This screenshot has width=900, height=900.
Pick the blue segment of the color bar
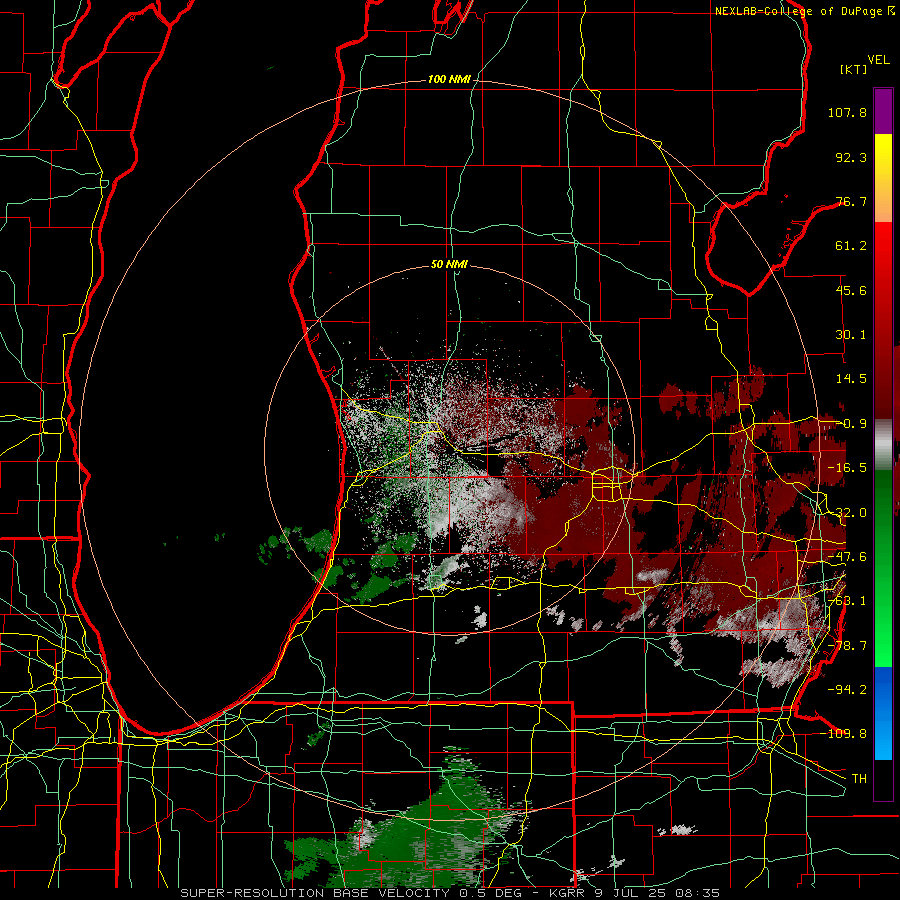point(883,713)
